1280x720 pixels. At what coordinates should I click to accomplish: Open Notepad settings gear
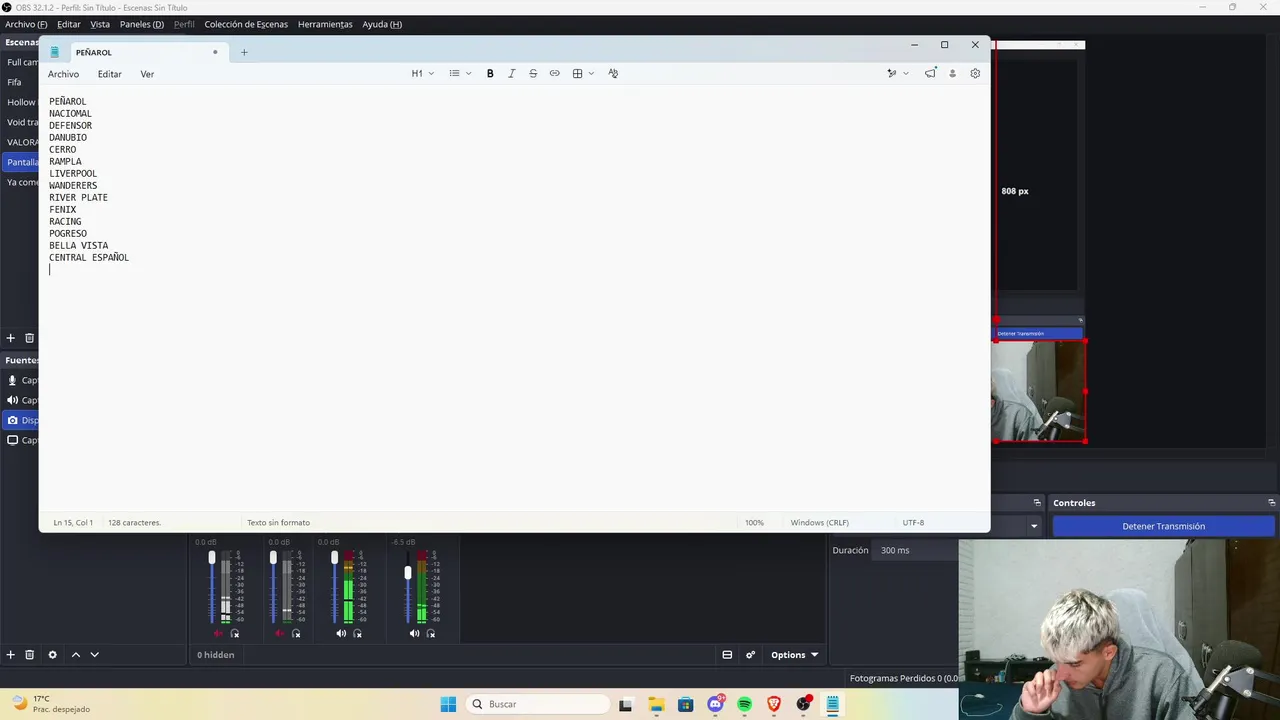click(975, 73)
